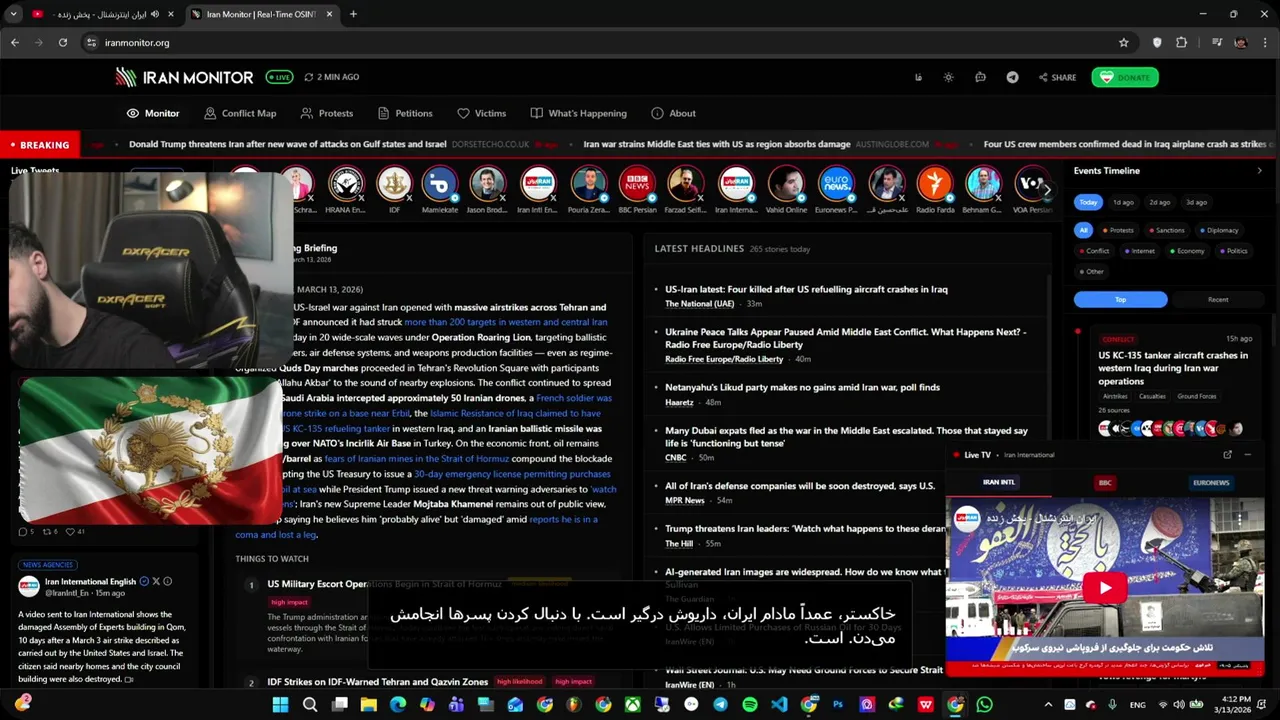Open the Victims tab
This screenshot has width=1280, height=720.
click(482, 113)
